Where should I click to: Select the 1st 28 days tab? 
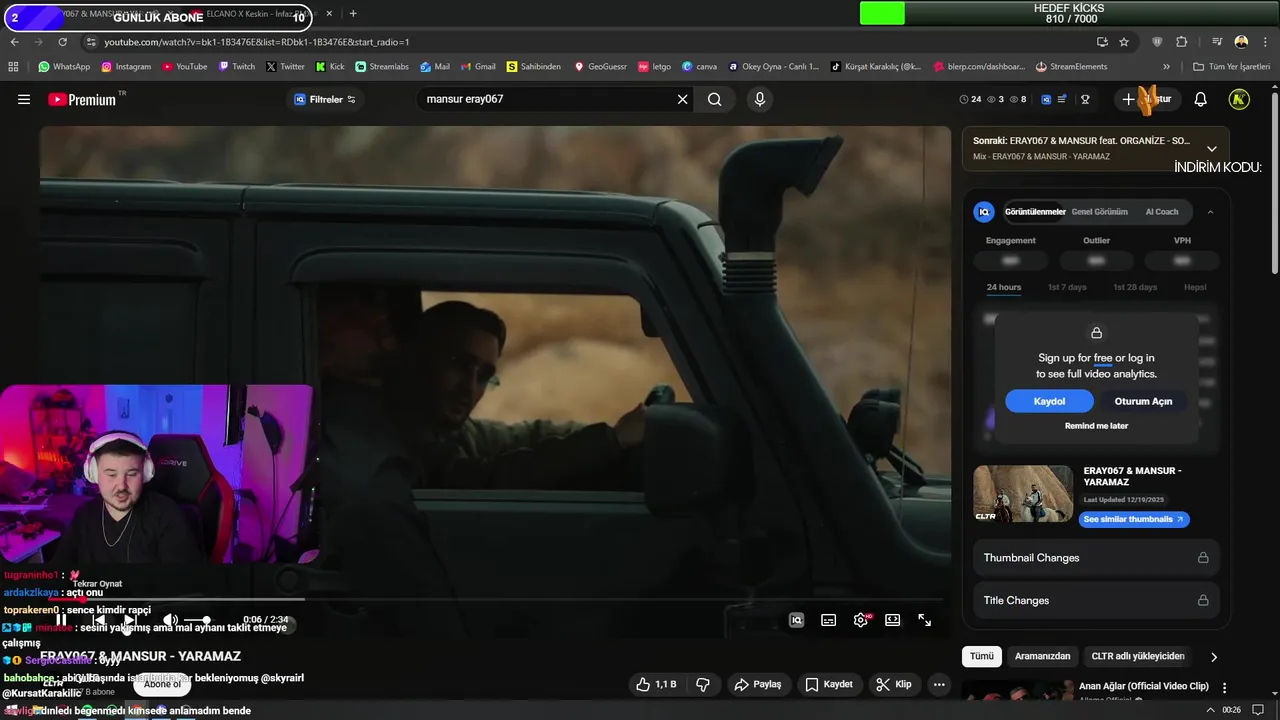[1135, 287]
